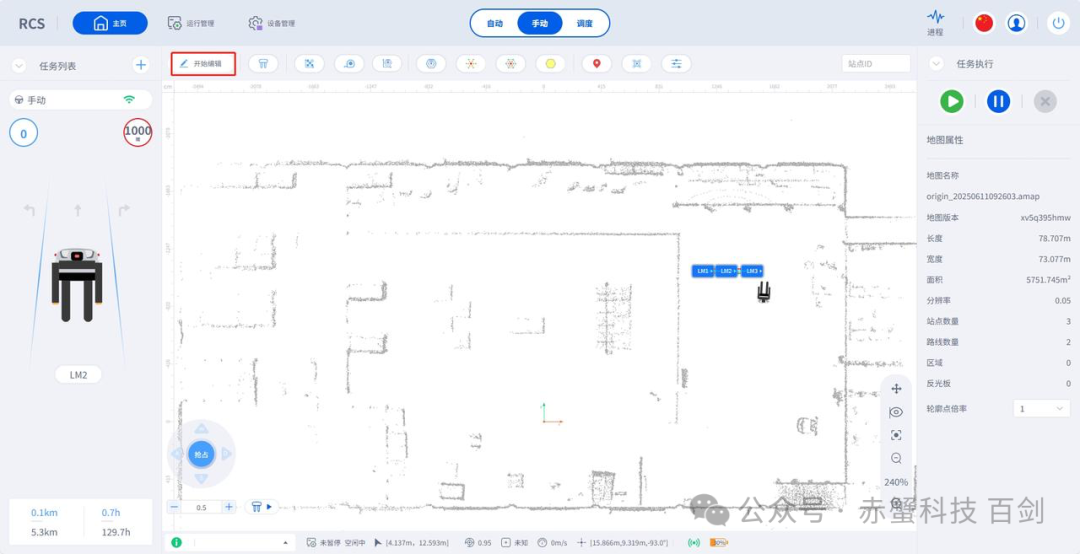The height and width of the screenshot is (554, 1080).
Task: Click the forklift play button at bottom
Action: [262, 506]
